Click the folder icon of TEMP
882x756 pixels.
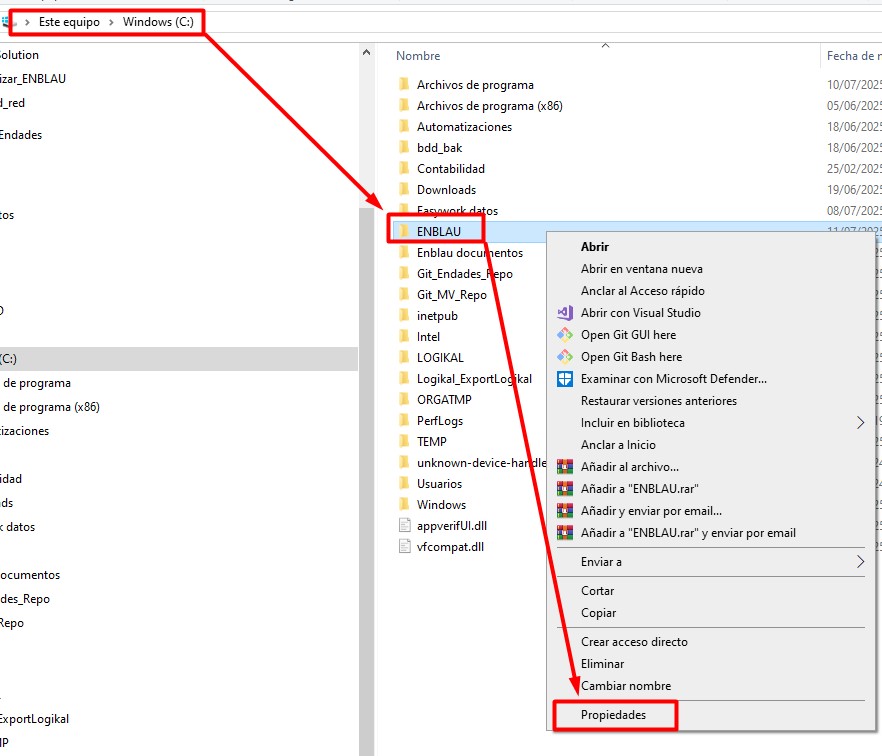pyautogui.click(x=404, y=442)
